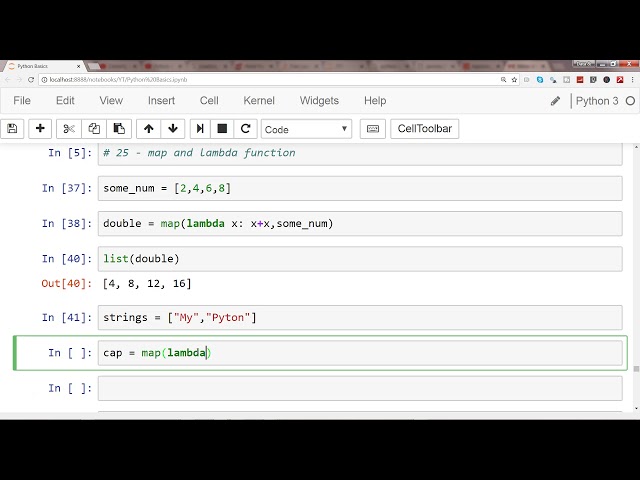
Task: Open the Edit menu
Action: pos(65,100)
